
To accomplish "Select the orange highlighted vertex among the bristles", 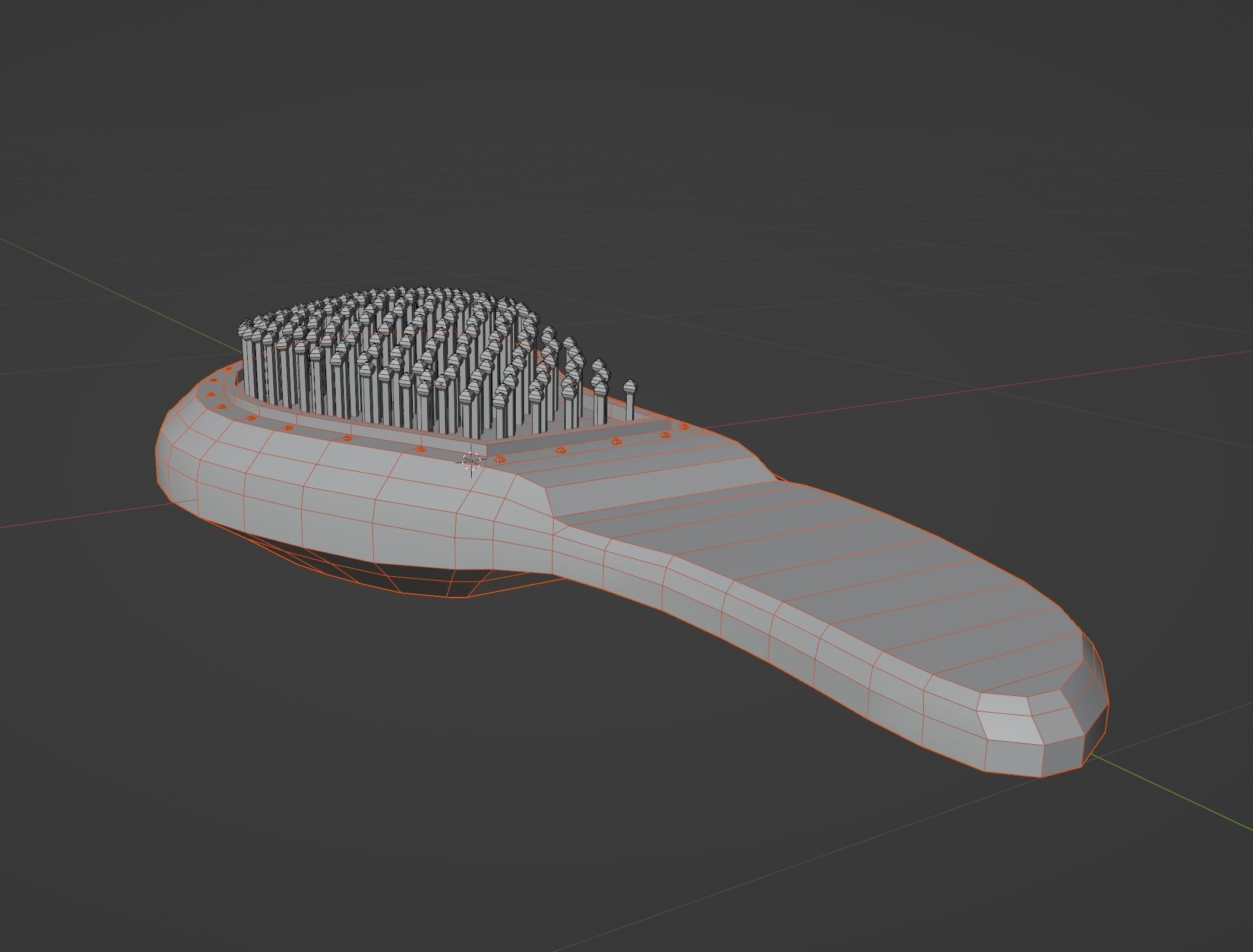I will [441, 384].
